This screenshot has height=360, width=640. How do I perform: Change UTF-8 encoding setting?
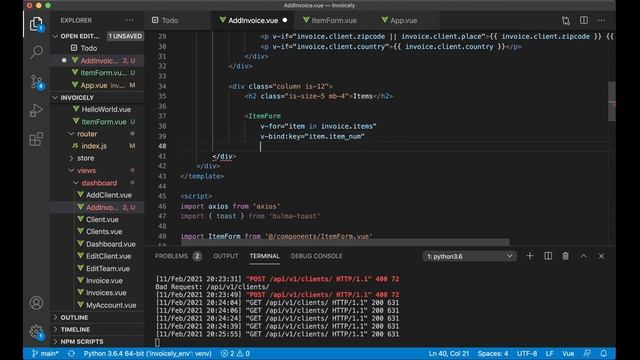(x=527, y=353)
